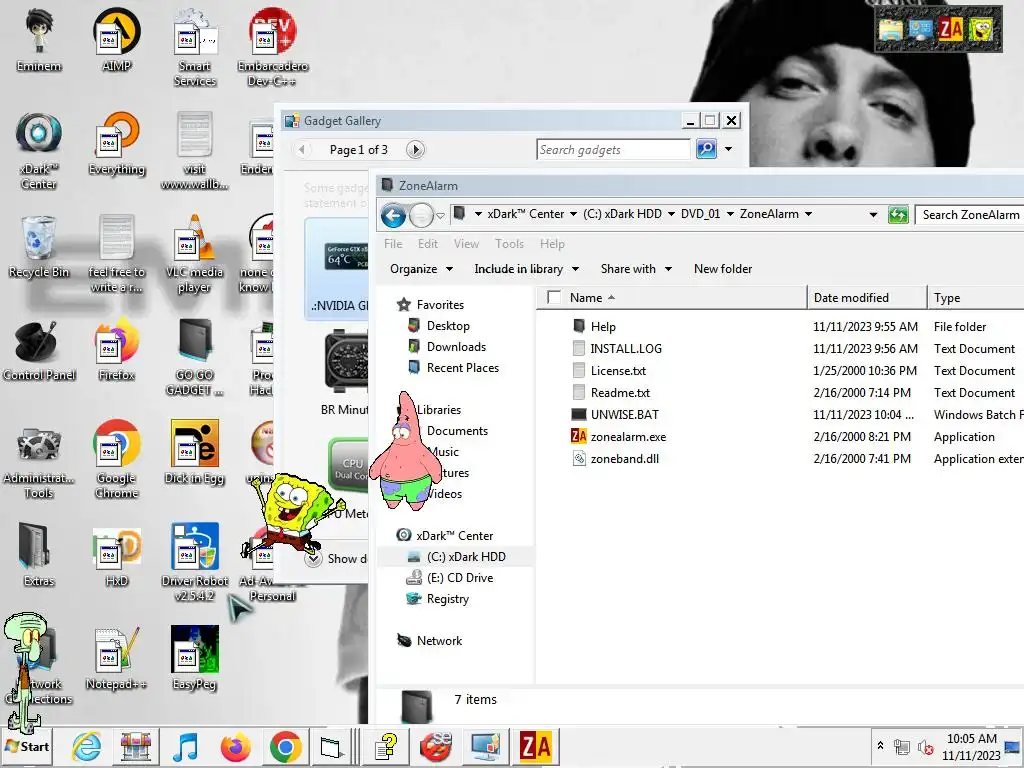
Task: Click in Search ZoneAlarm field
Action: [x=970, y=215]
